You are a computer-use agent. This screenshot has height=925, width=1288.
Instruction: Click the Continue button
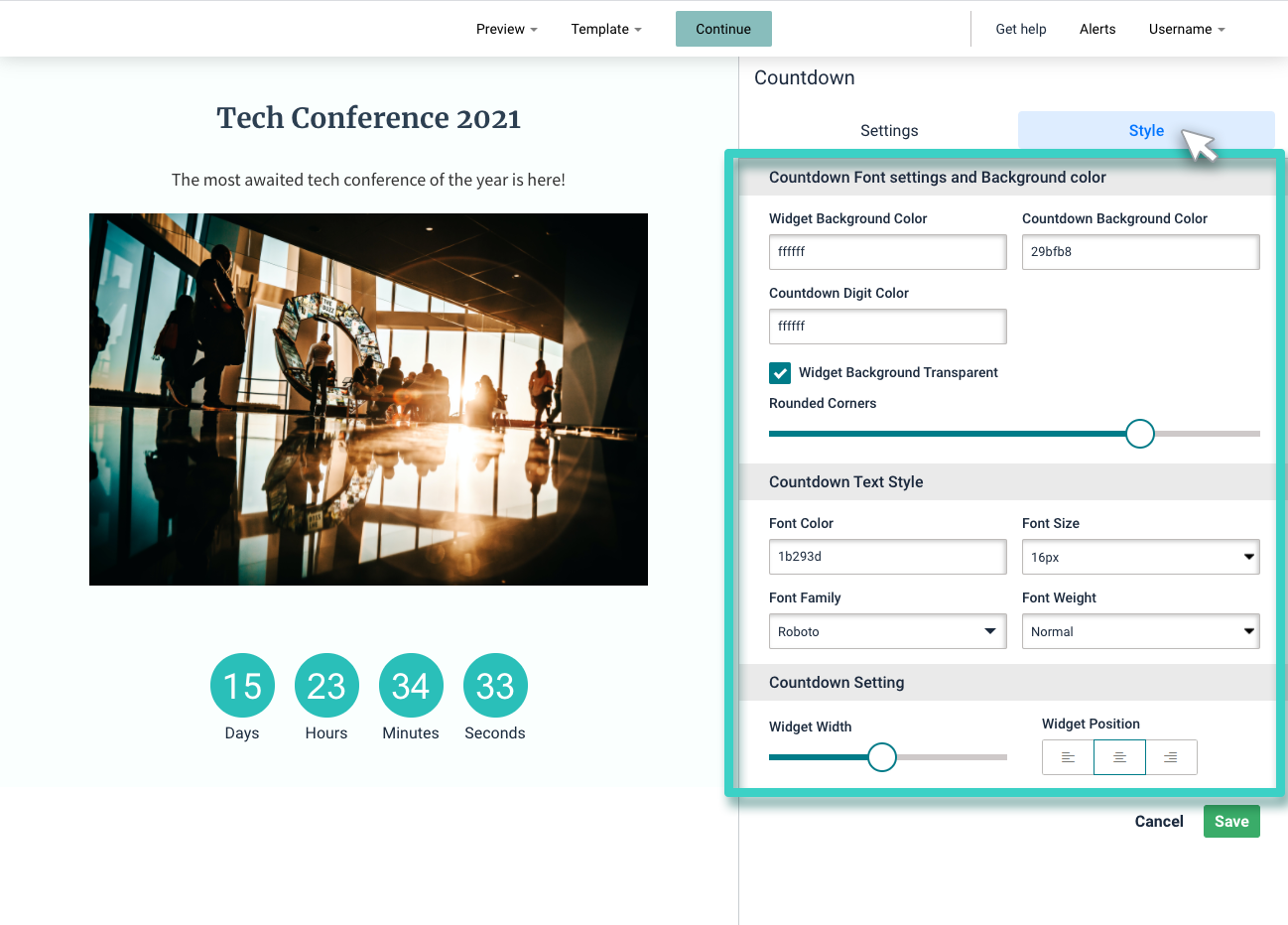(723, 29)
